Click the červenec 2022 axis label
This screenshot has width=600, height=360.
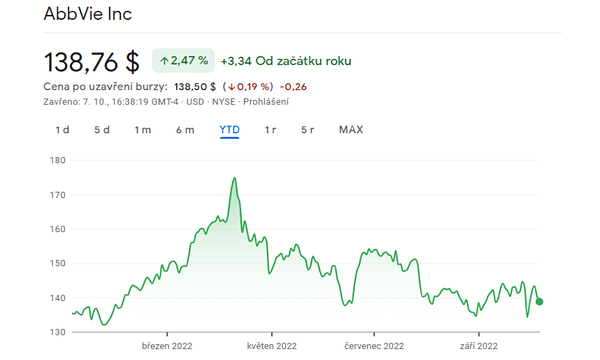click(374, 346)
